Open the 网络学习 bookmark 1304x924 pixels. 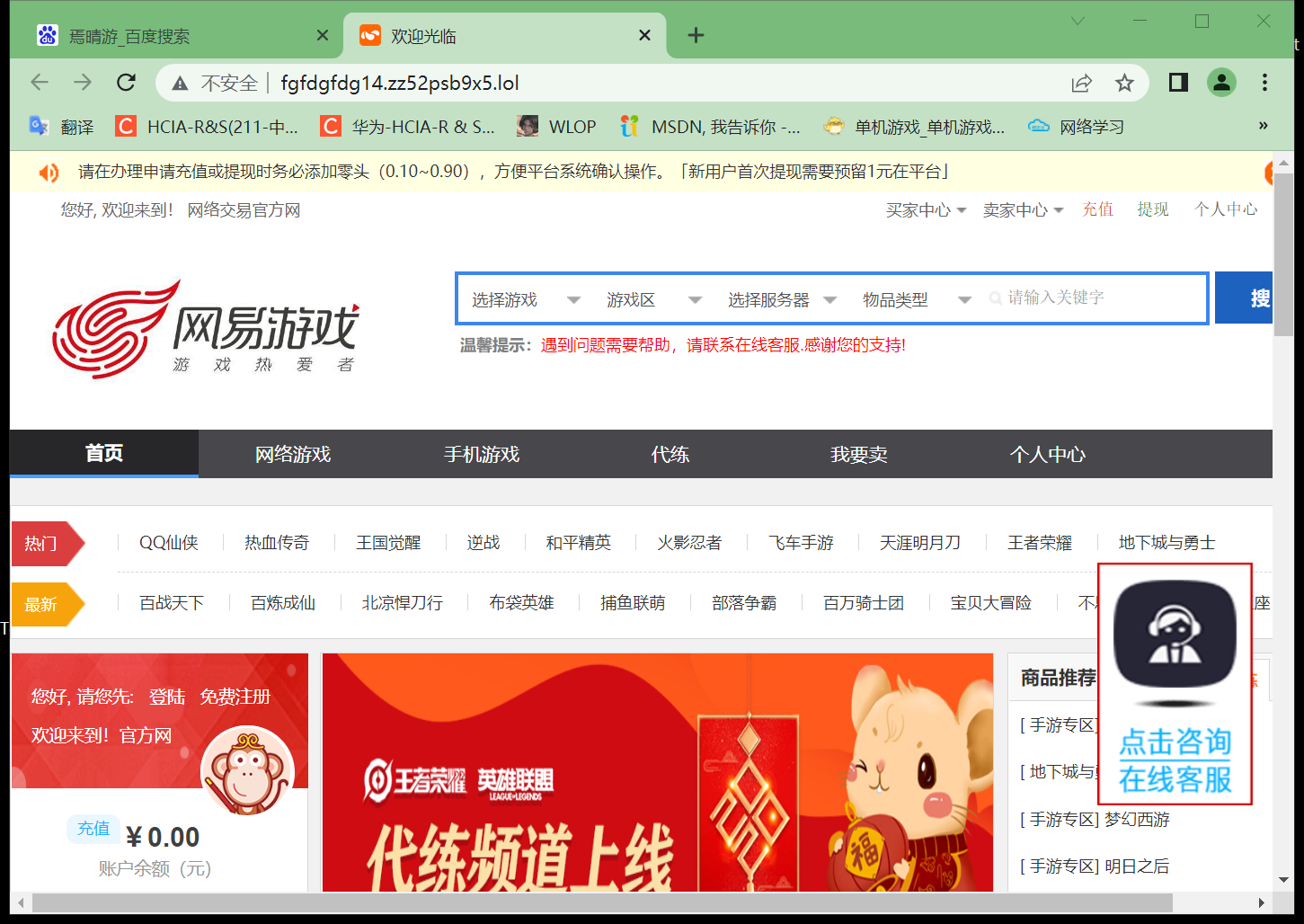click(x=1076, y=127)
